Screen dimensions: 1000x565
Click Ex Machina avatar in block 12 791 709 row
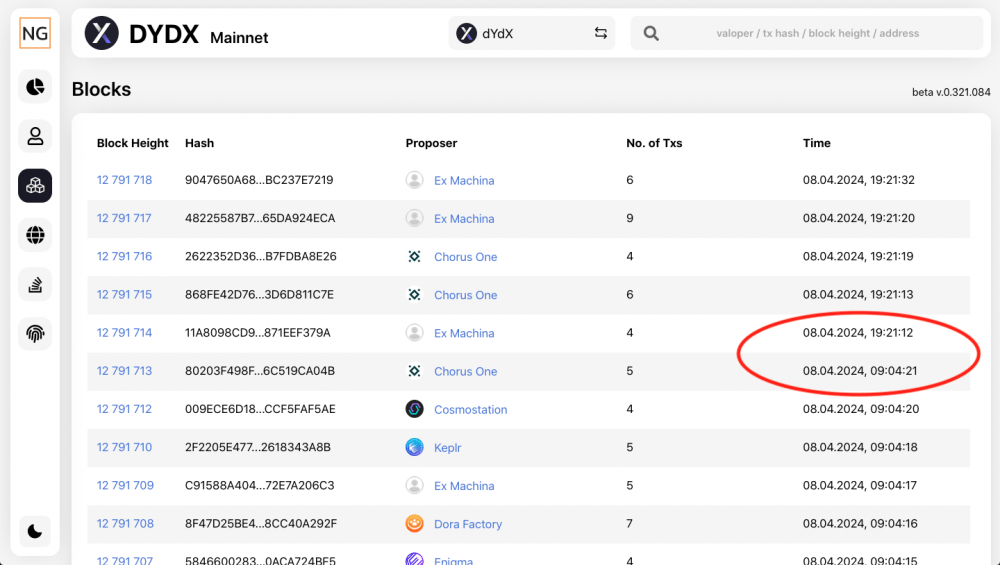(x=415, y=485)
